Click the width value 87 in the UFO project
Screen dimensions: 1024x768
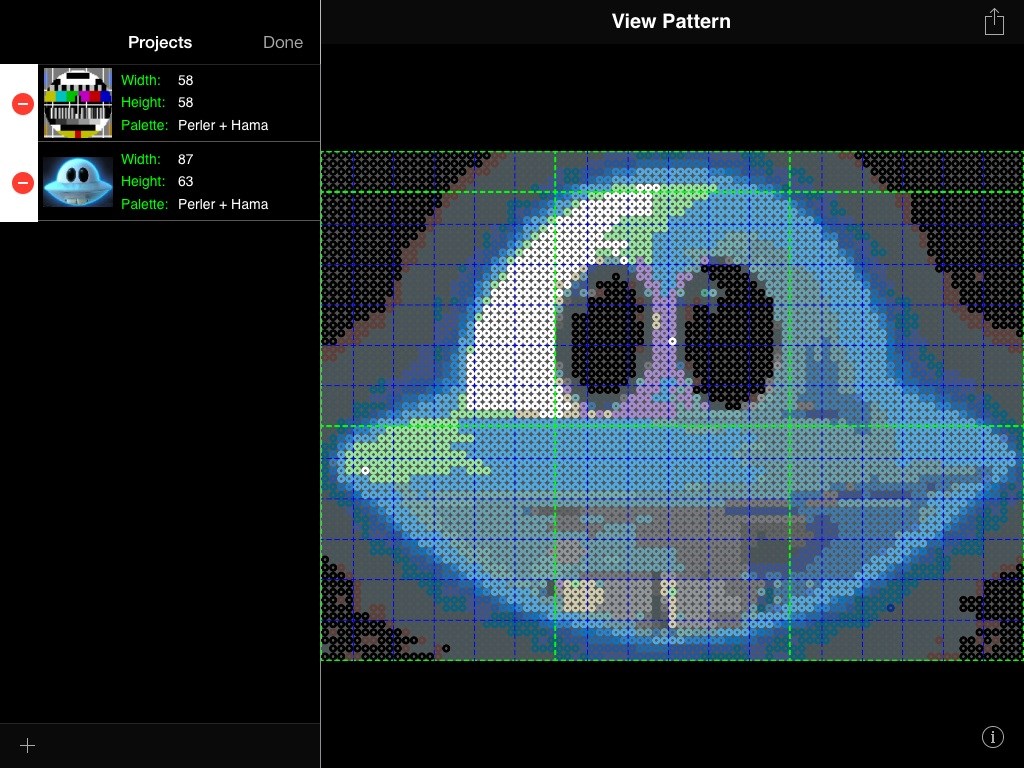coord(185,159)
